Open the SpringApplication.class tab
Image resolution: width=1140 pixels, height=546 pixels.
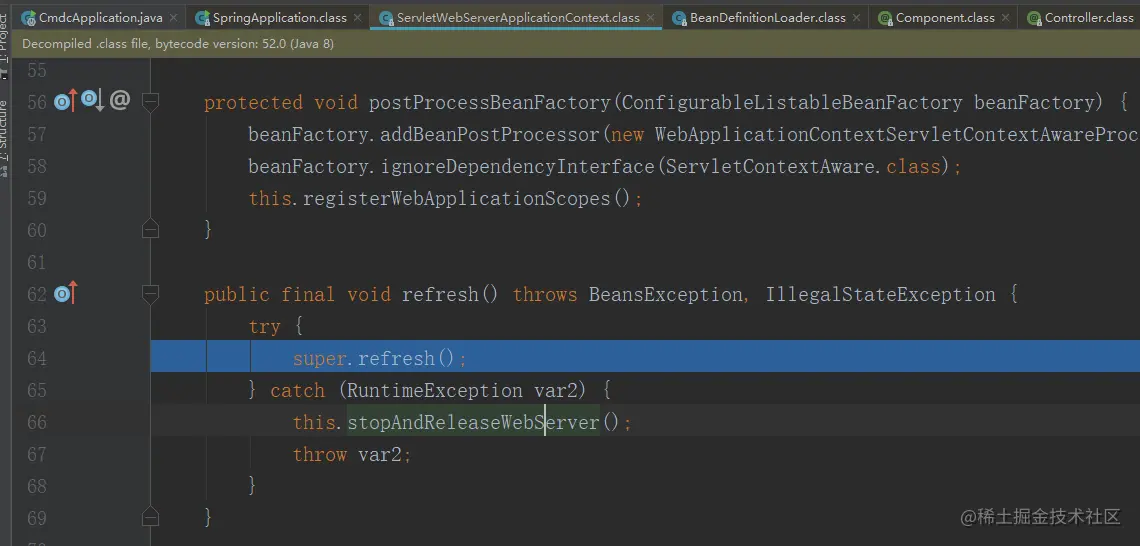[x=278, y=17]
